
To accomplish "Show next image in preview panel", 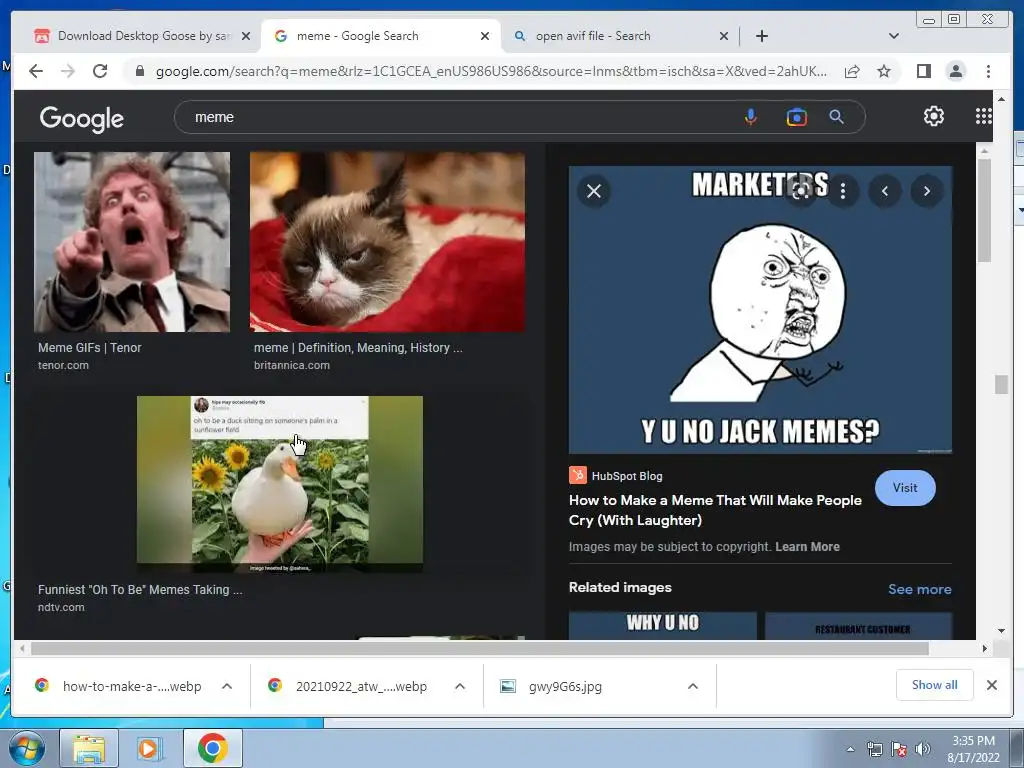I will 926,191.
